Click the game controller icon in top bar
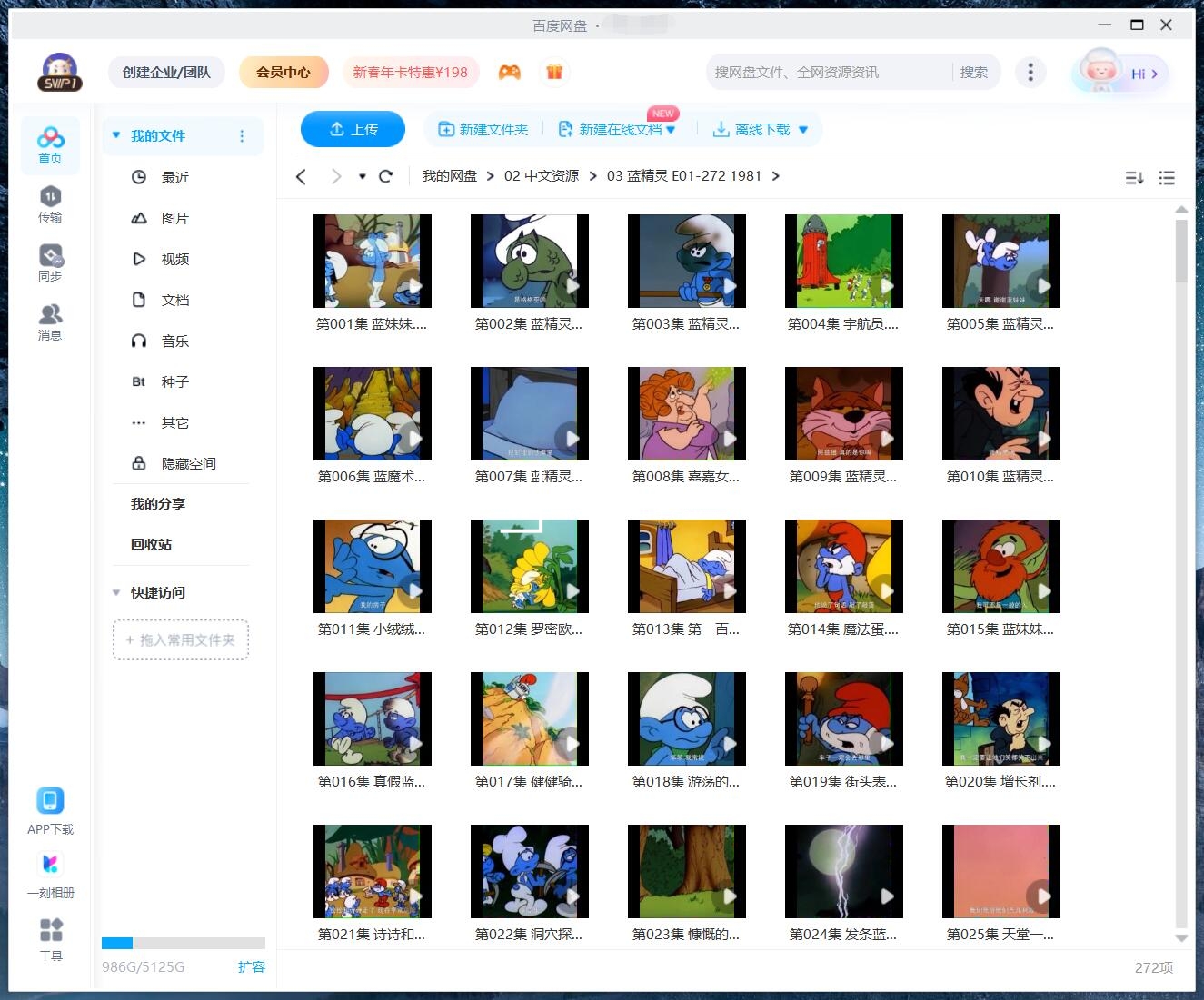The image size is (1204, 1000). click(509, 72)
